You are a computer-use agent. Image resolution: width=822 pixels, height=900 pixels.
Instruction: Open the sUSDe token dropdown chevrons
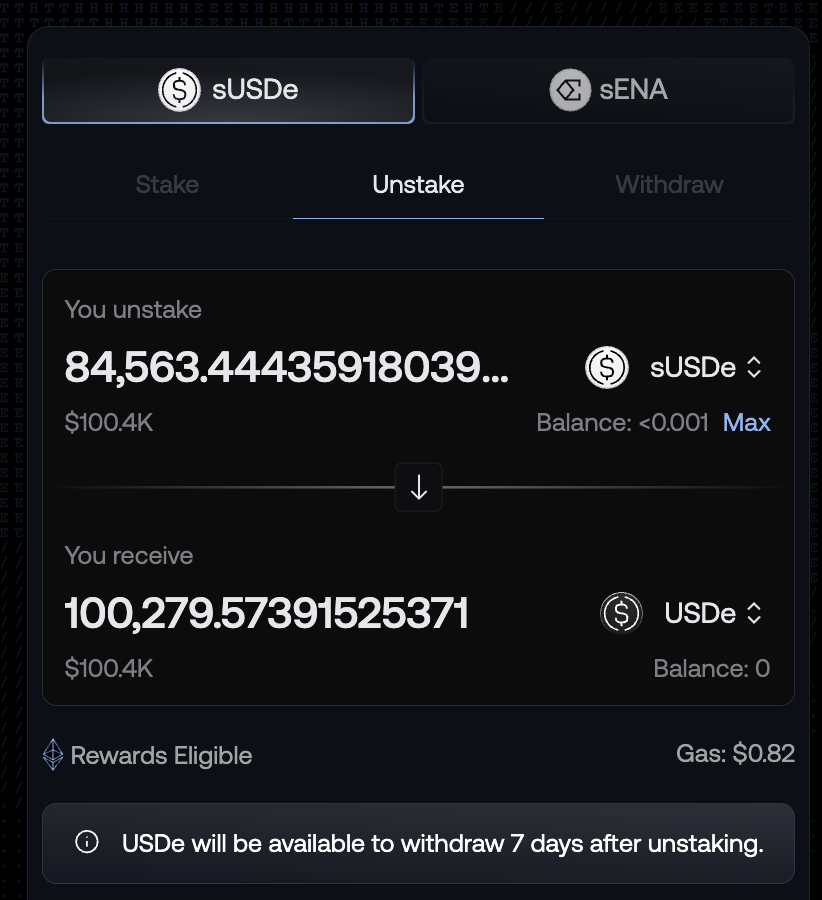coord(755,368)
